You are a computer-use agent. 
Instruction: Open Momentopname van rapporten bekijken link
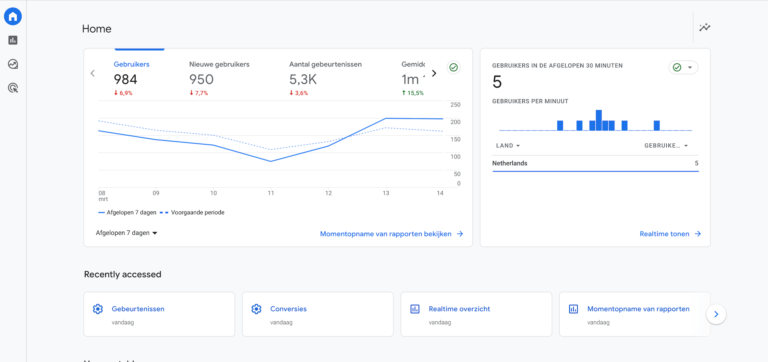[391, 234]
